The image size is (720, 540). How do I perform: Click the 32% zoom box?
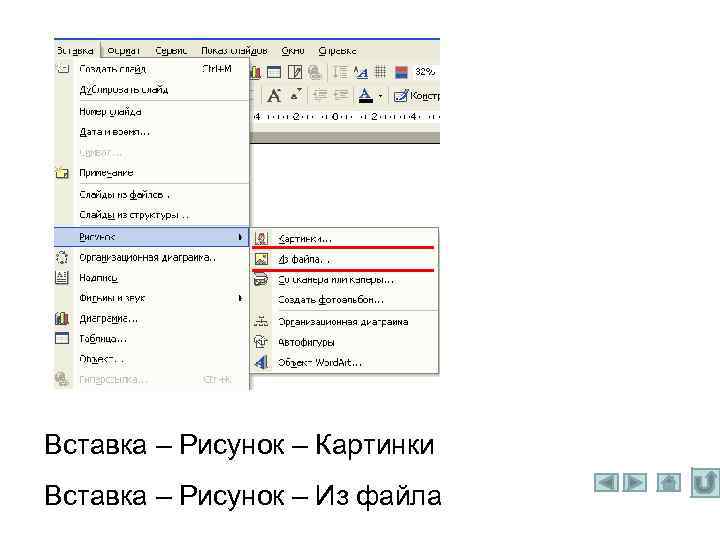tap(425, 72)
